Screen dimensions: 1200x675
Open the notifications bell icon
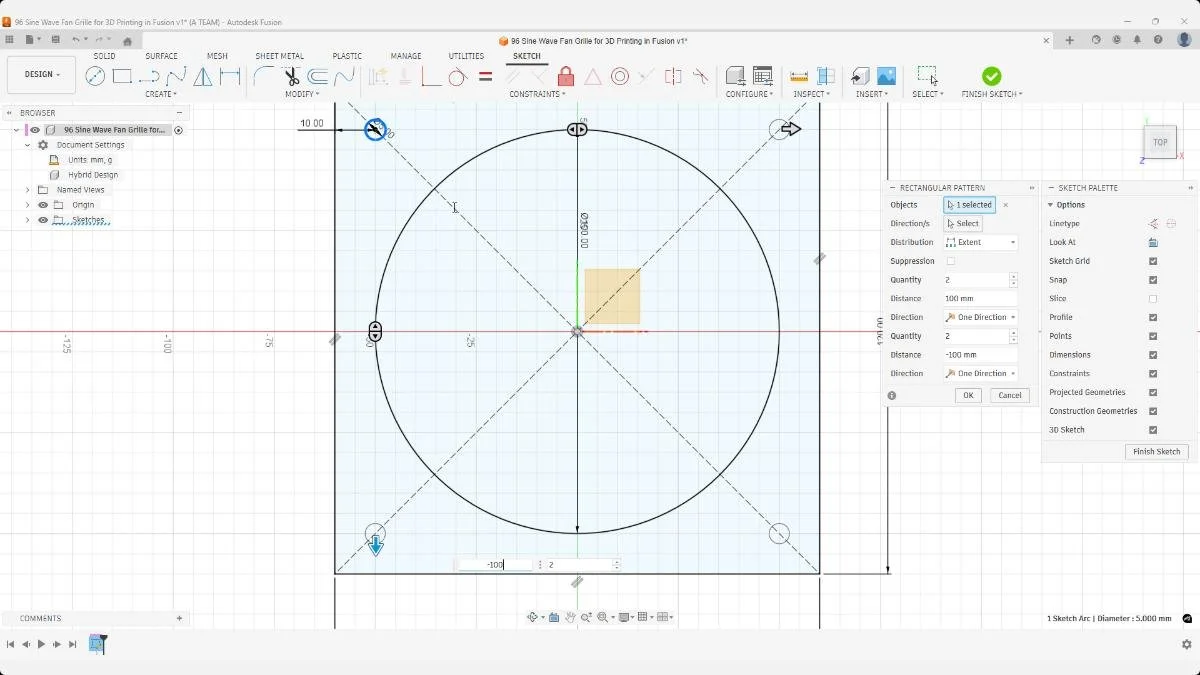point(1137,40)
